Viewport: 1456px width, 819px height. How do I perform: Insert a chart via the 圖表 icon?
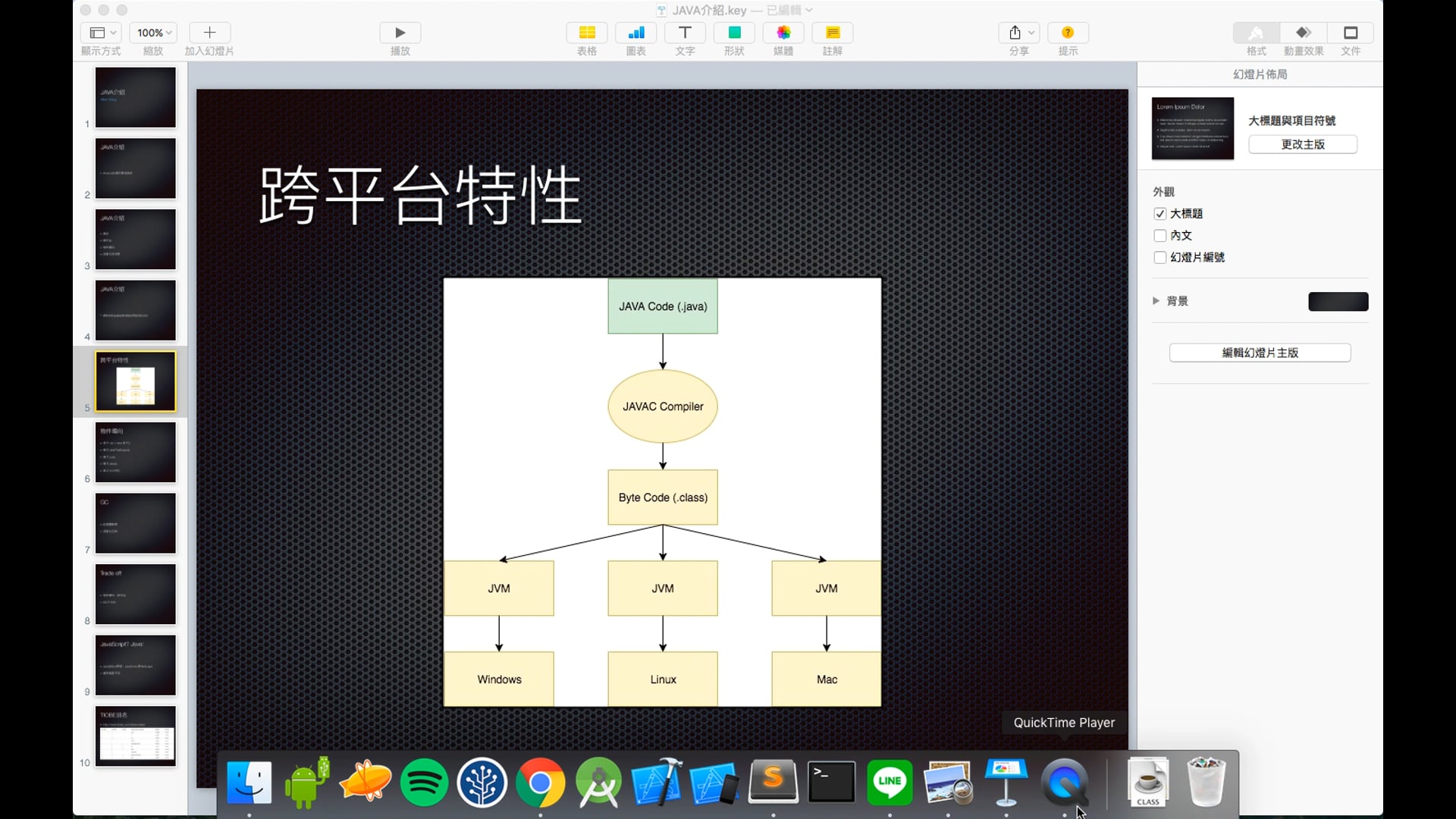[635, 33]
